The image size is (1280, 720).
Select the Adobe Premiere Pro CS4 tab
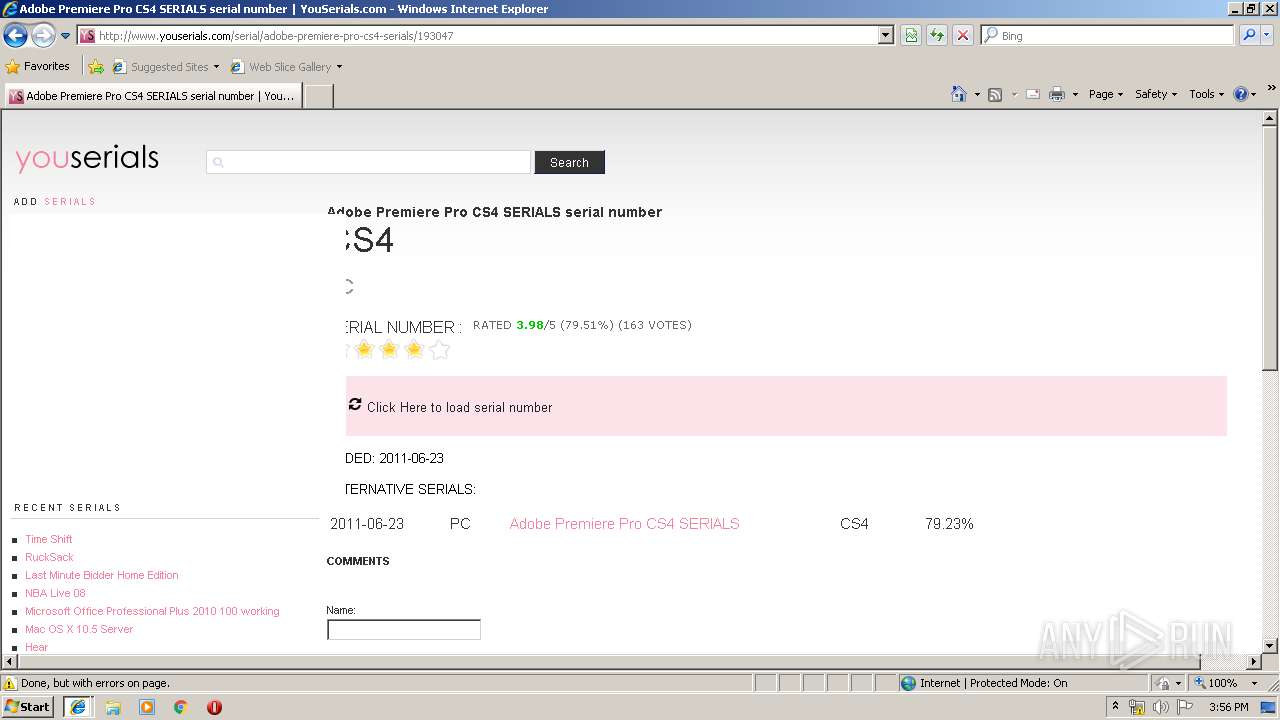pyautogui.click(x=152, y=96)
